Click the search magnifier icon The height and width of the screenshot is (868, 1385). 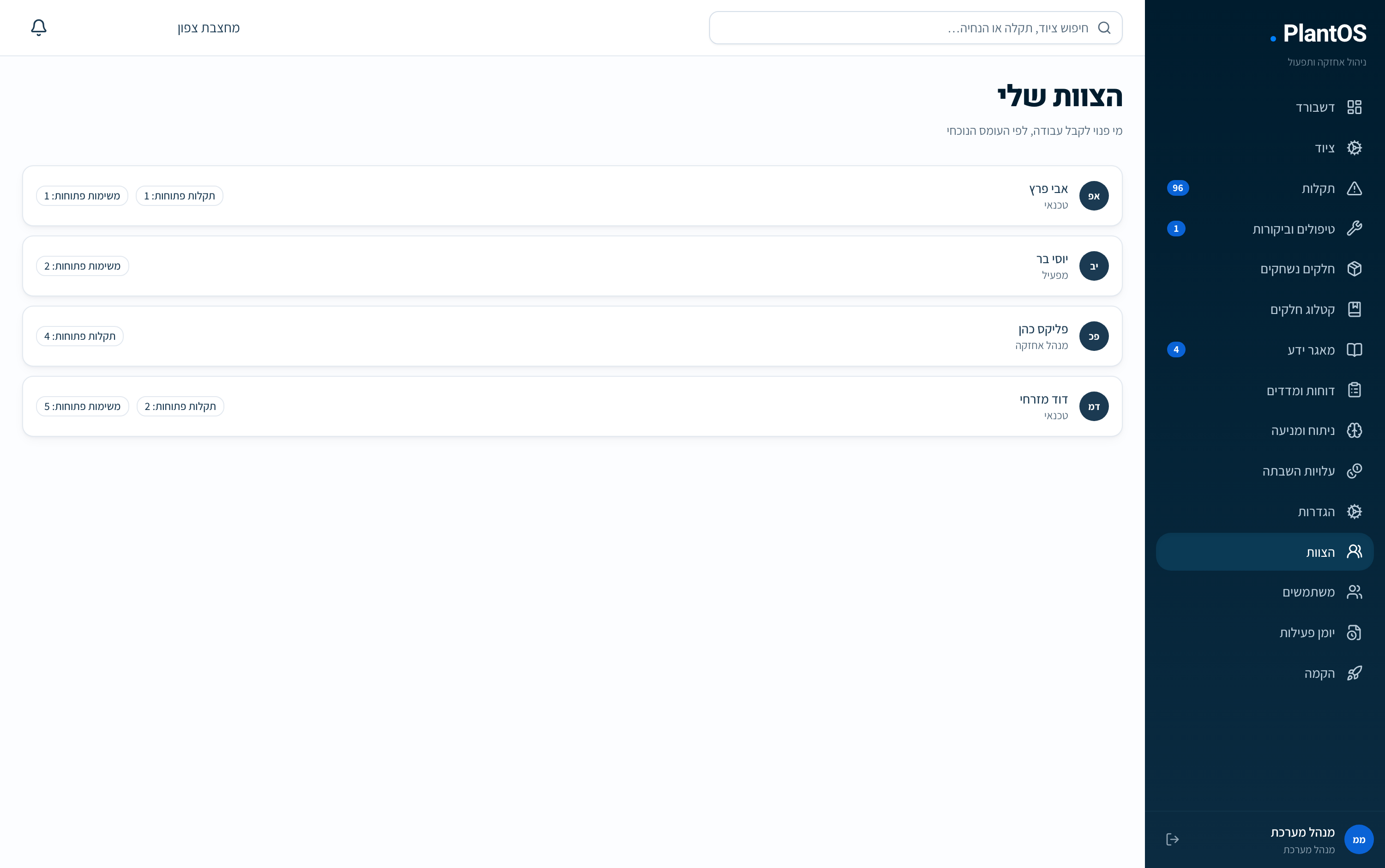(1104, 28)
